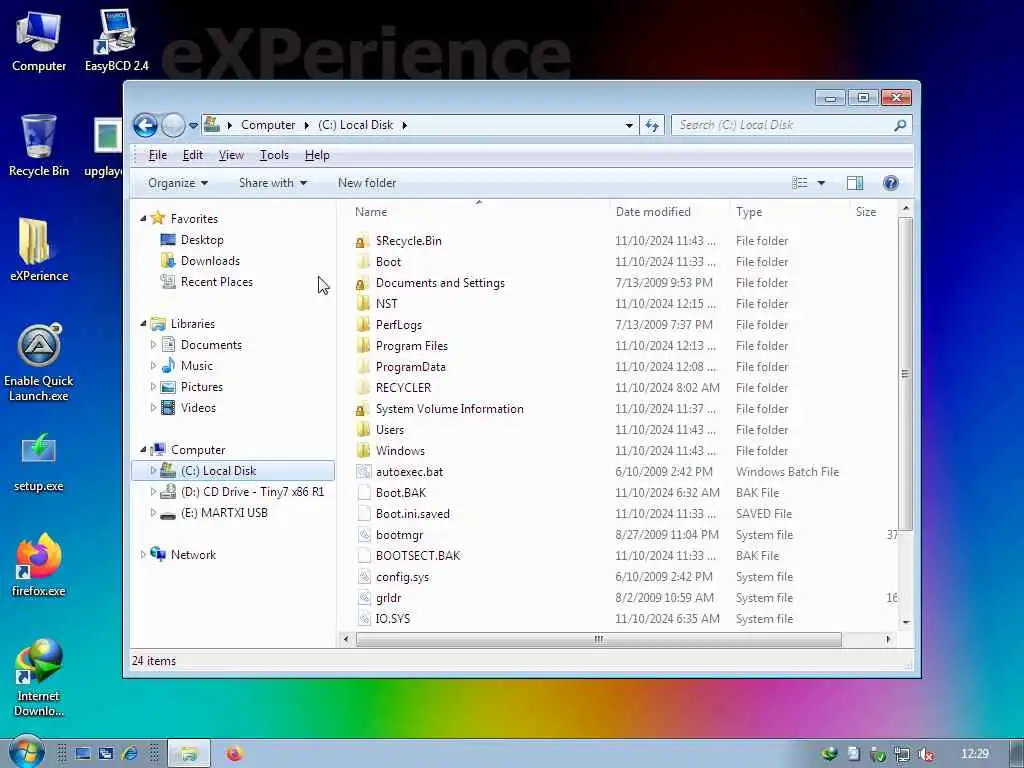Click (C:) Local Disk breadcrumb segment
Screen dimensions: 1024x768
(x=355, y=125)
